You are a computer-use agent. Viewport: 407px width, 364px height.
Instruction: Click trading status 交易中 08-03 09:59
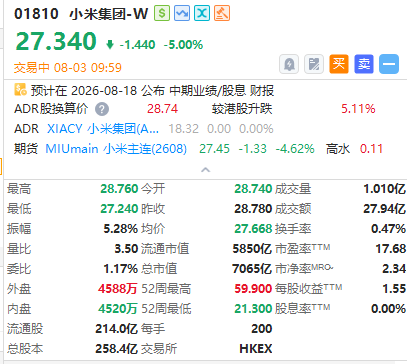[68, 68]
